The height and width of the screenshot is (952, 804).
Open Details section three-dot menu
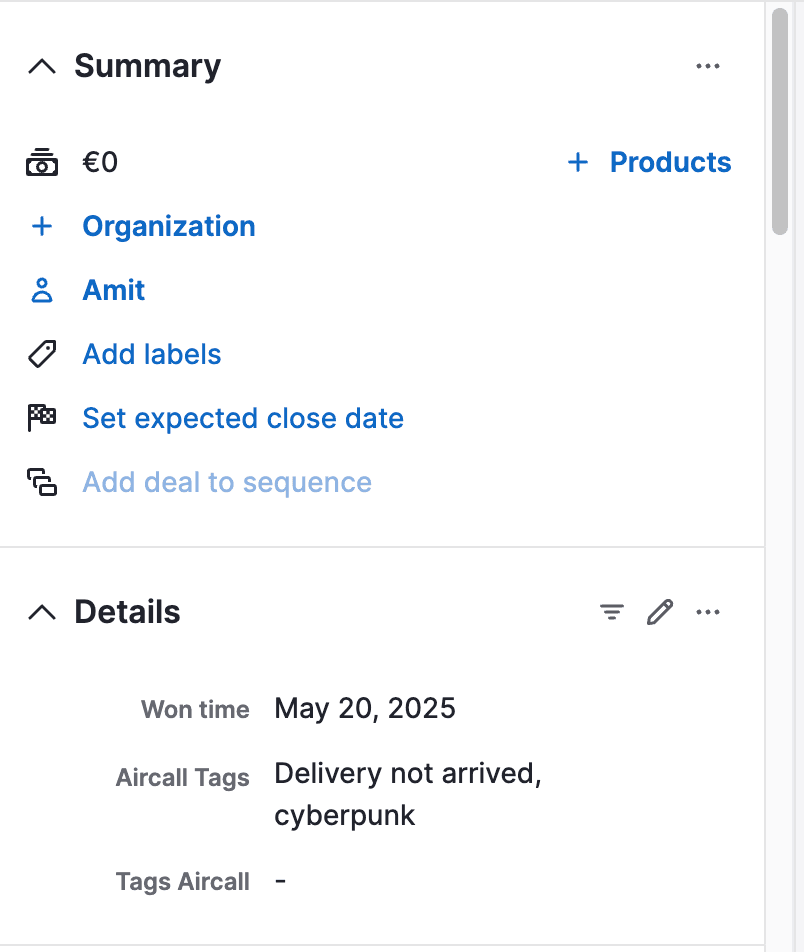(x=708, y=612)
